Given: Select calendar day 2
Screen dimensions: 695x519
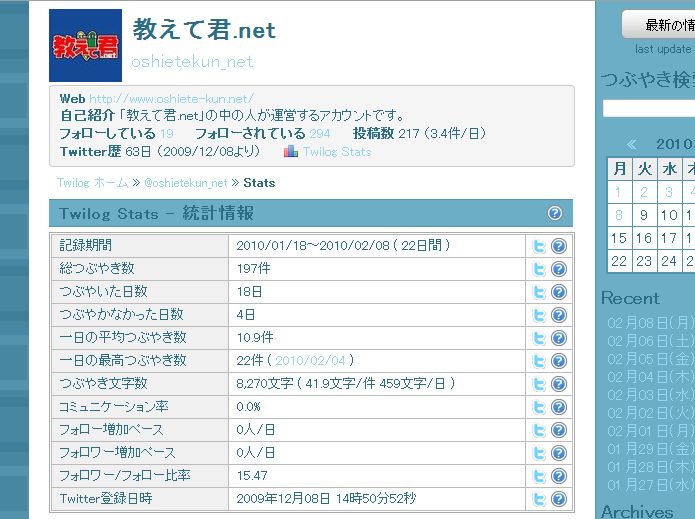Looking at the screenshot, I should tap(644, 192).
